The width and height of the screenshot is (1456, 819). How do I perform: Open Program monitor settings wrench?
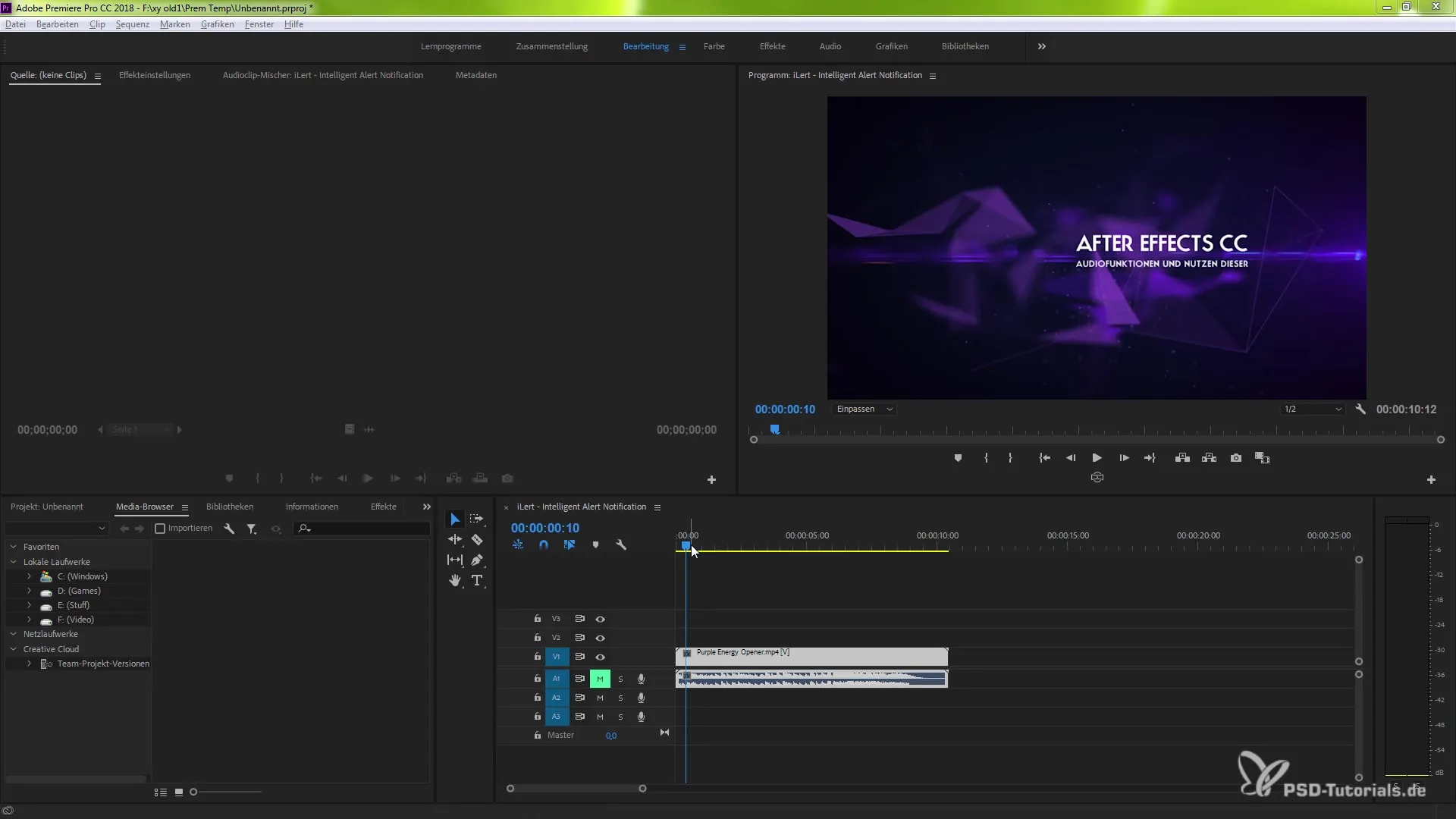(x=1360, y=409)
